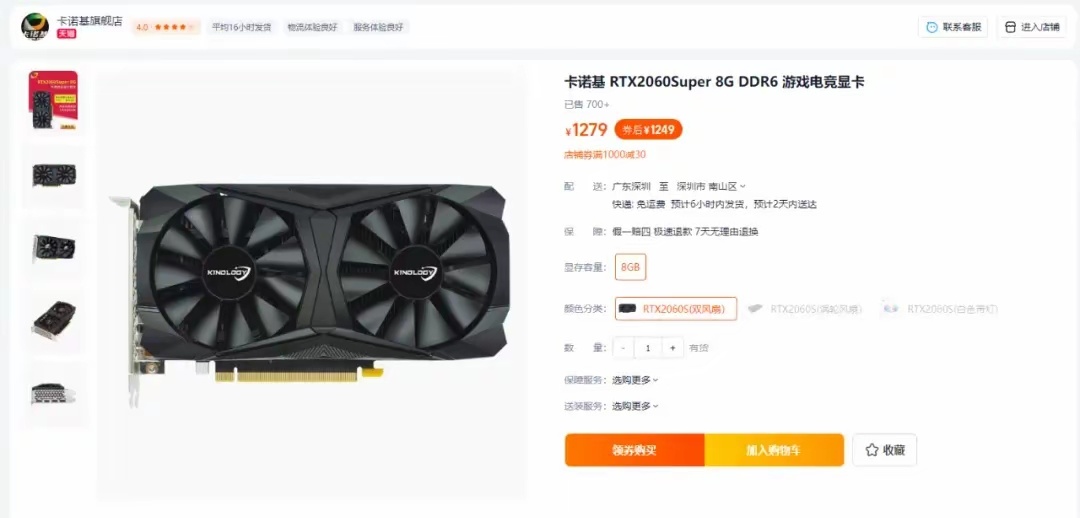Click the 进入店铺 store icon
This screenshot has height=518, width=1080.
(x=1010, y=27)
